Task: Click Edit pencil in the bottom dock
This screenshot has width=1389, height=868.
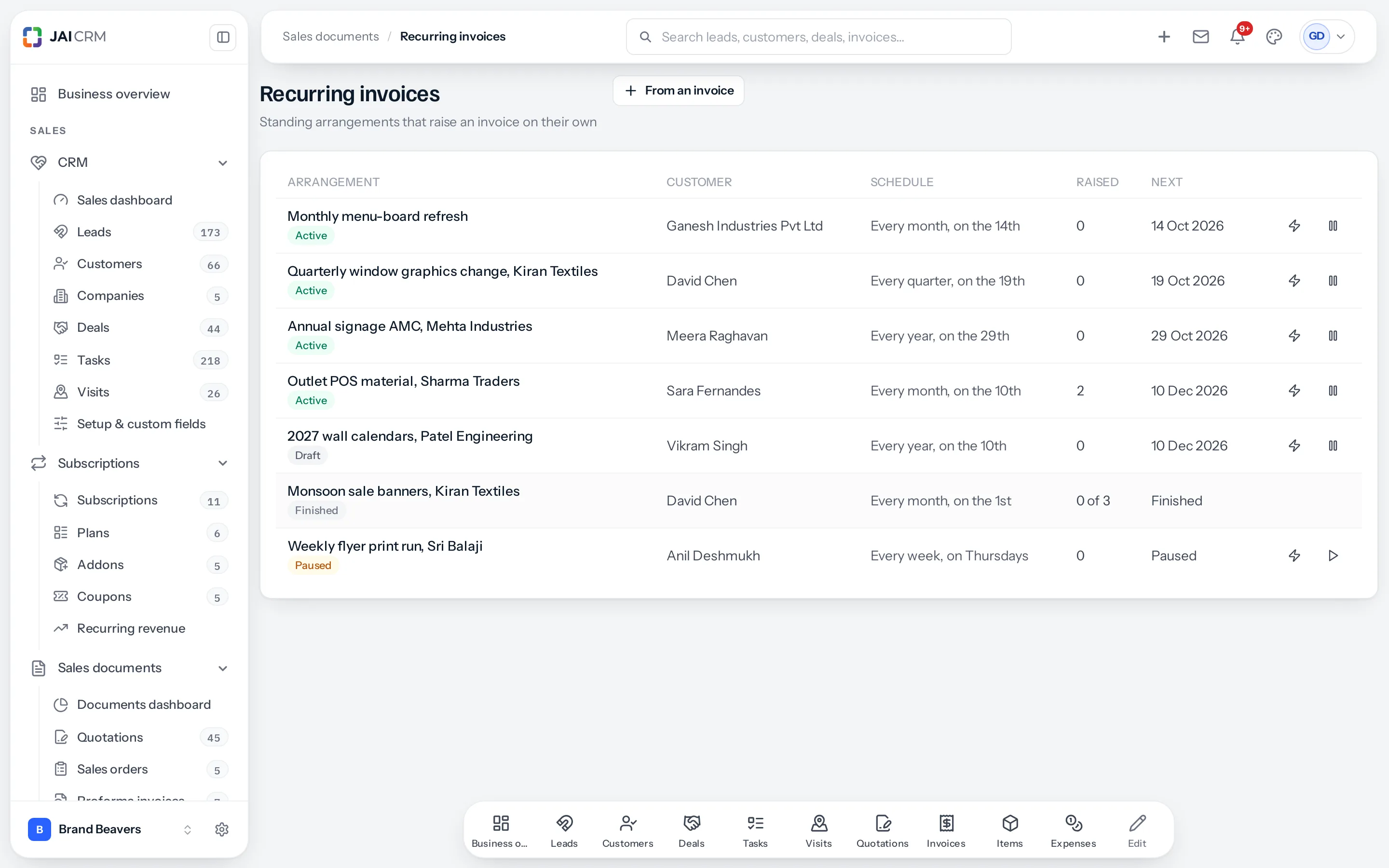Action: [x=1137, y=830]
